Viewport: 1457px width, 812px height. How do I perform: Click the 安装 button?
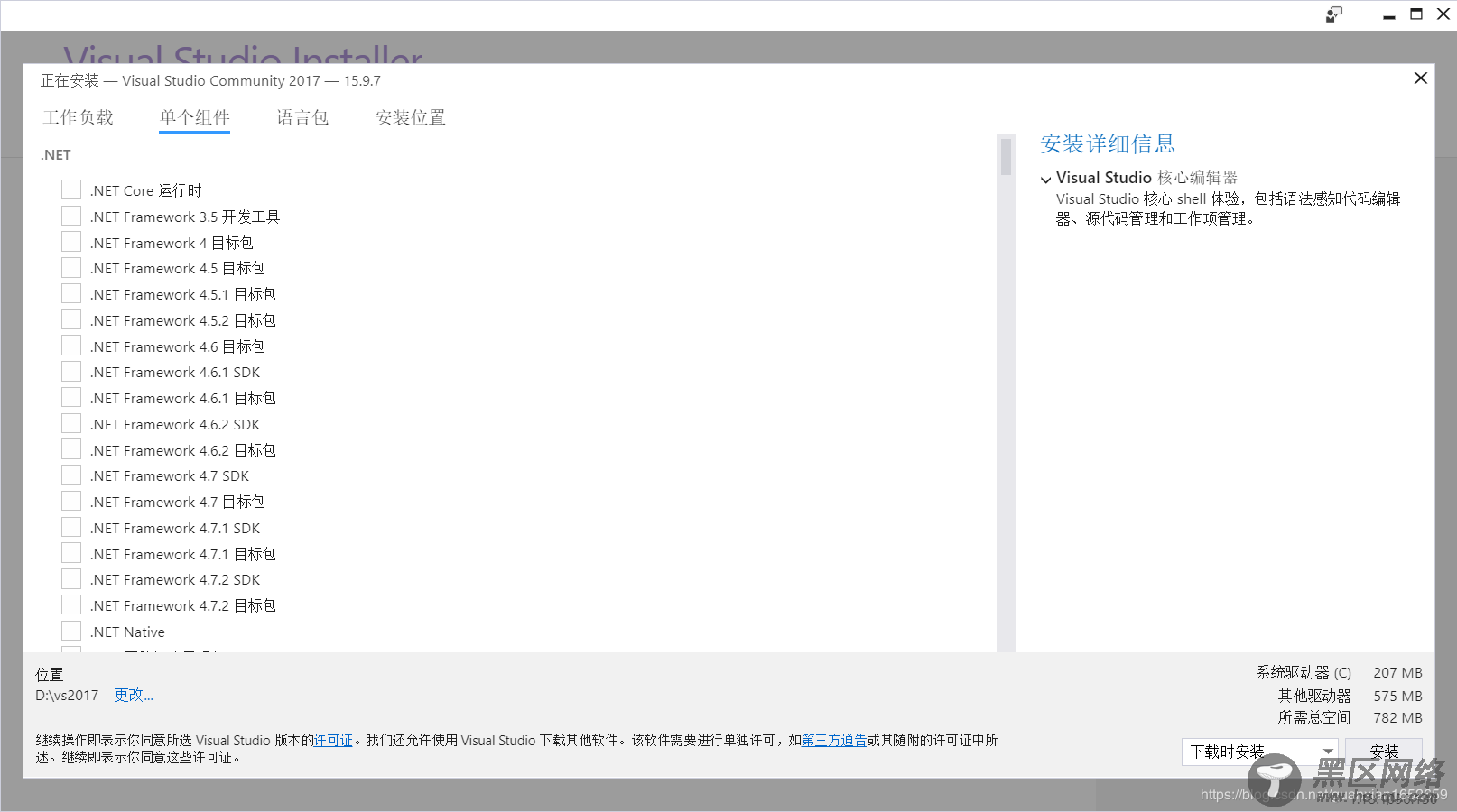click(x=1384, y=752)
